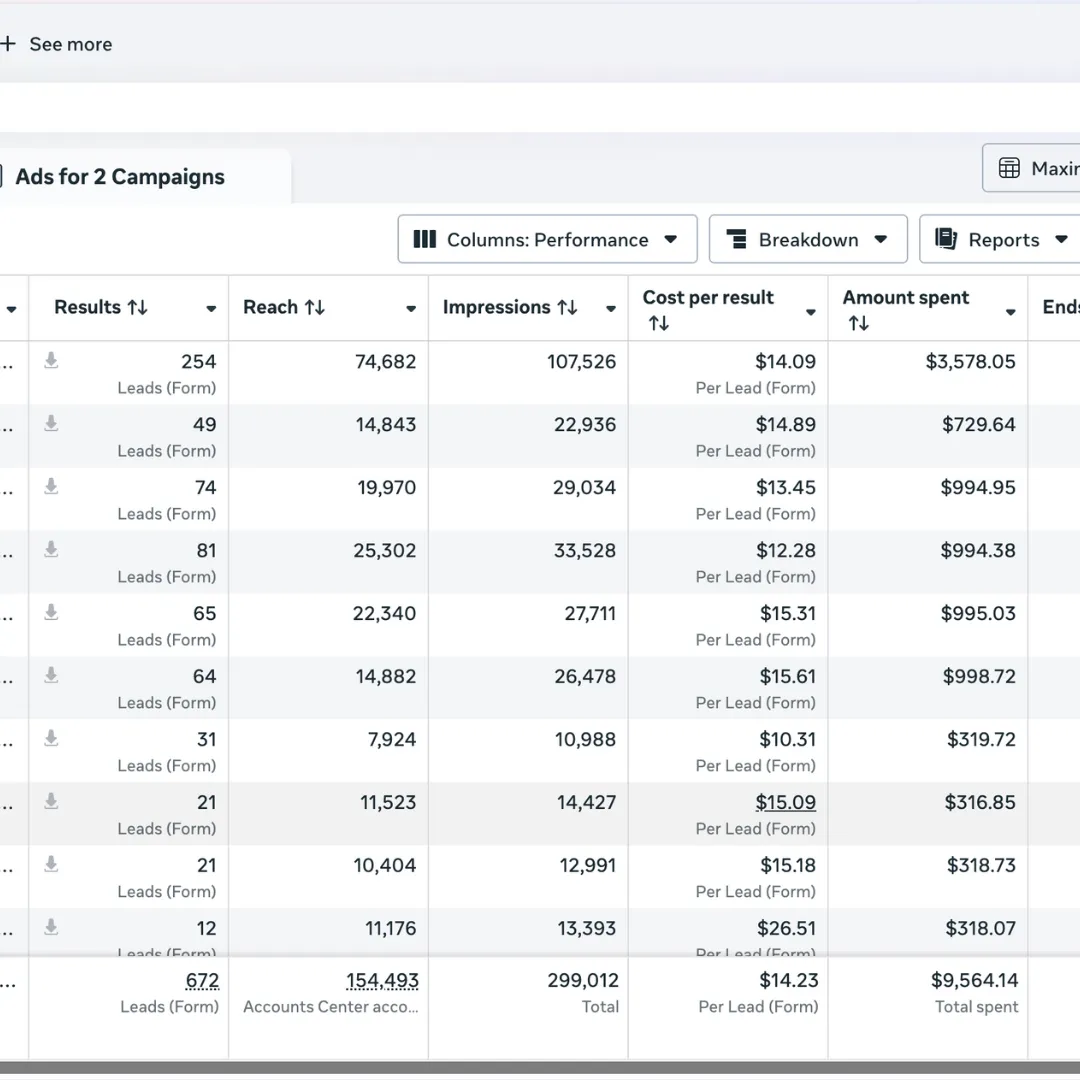Click the underlined 672 total results
The width and height of the screenshot is (1080, 1080).
202,981
